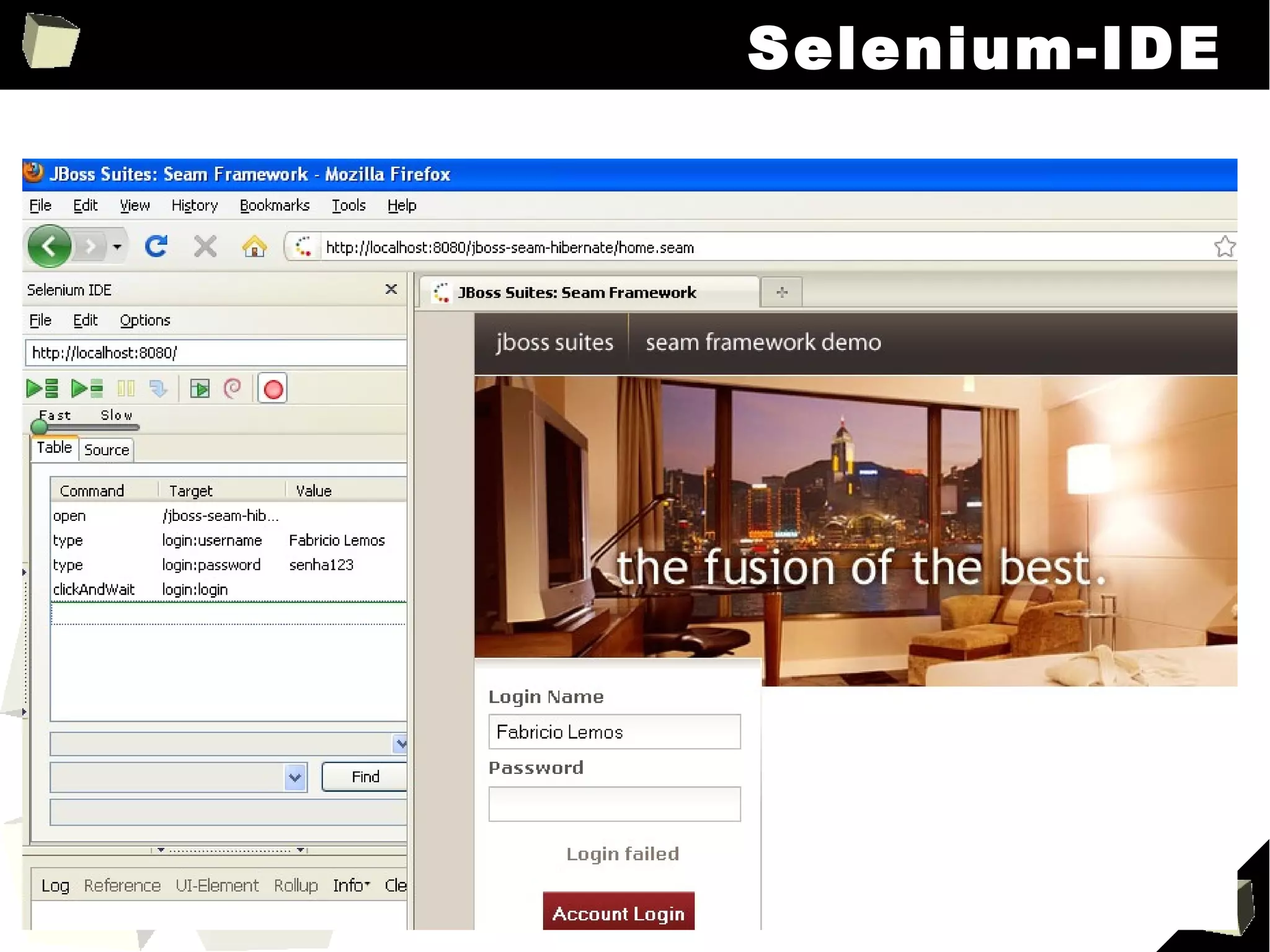Open Firefox View menu

pos(135,205)
